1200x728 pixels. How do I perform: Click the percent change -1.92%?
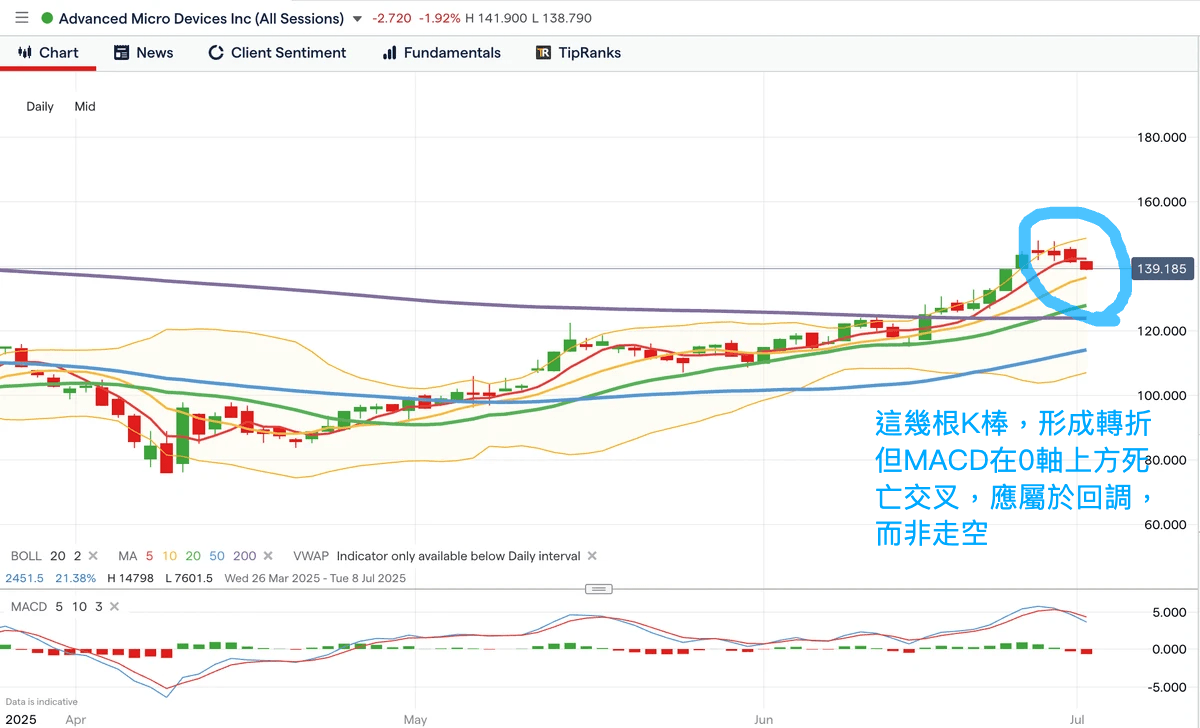point(439,19)
